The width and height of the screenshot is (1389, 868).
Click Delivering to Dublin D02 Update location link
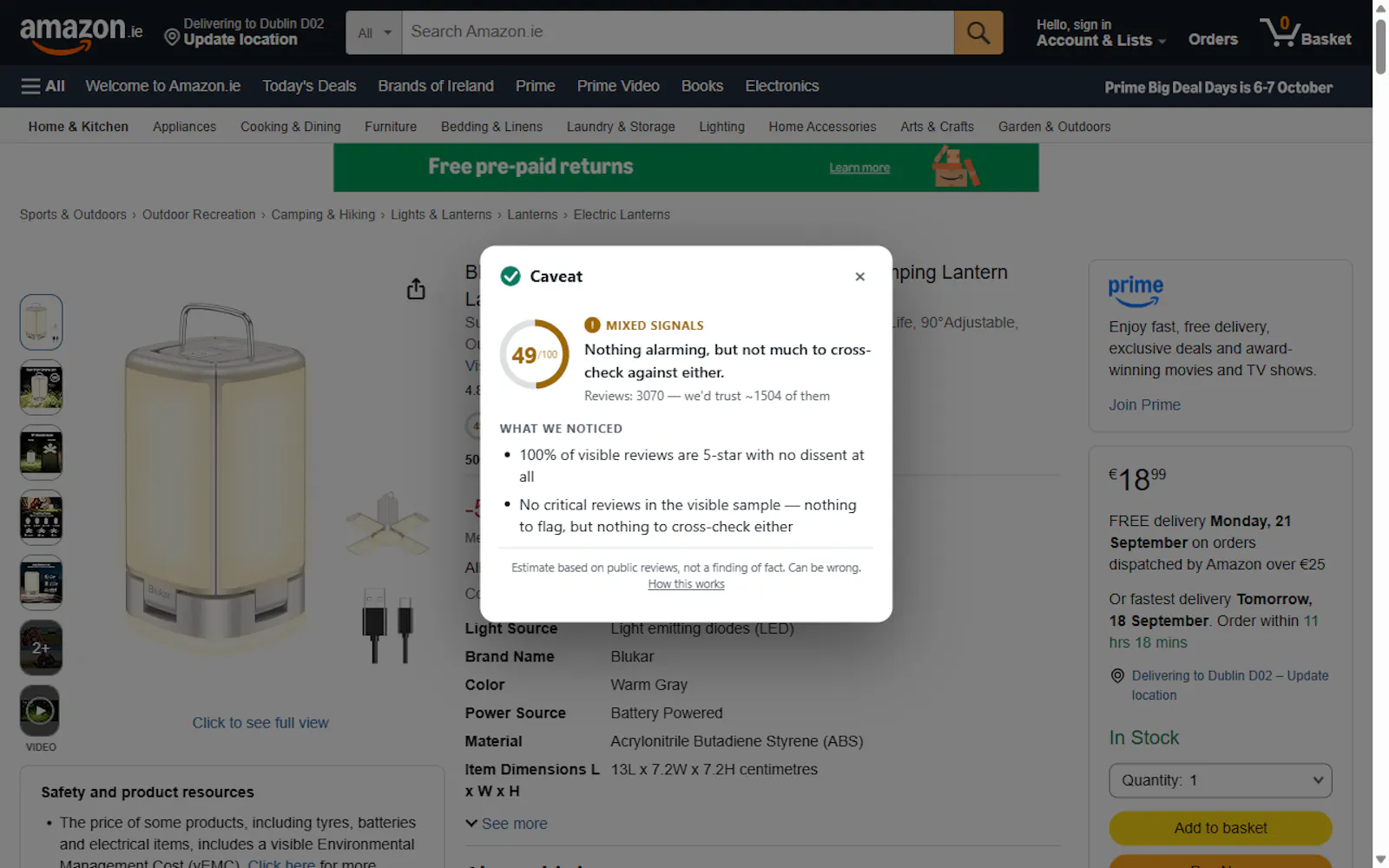coord(1230,685)
